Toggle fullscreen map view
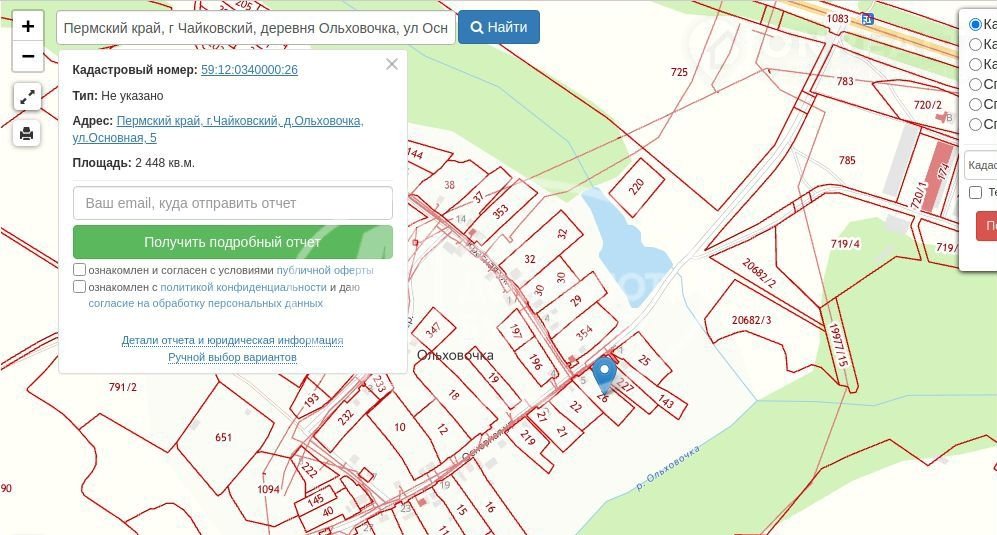 pyautogui.click(x=27, y=97)
